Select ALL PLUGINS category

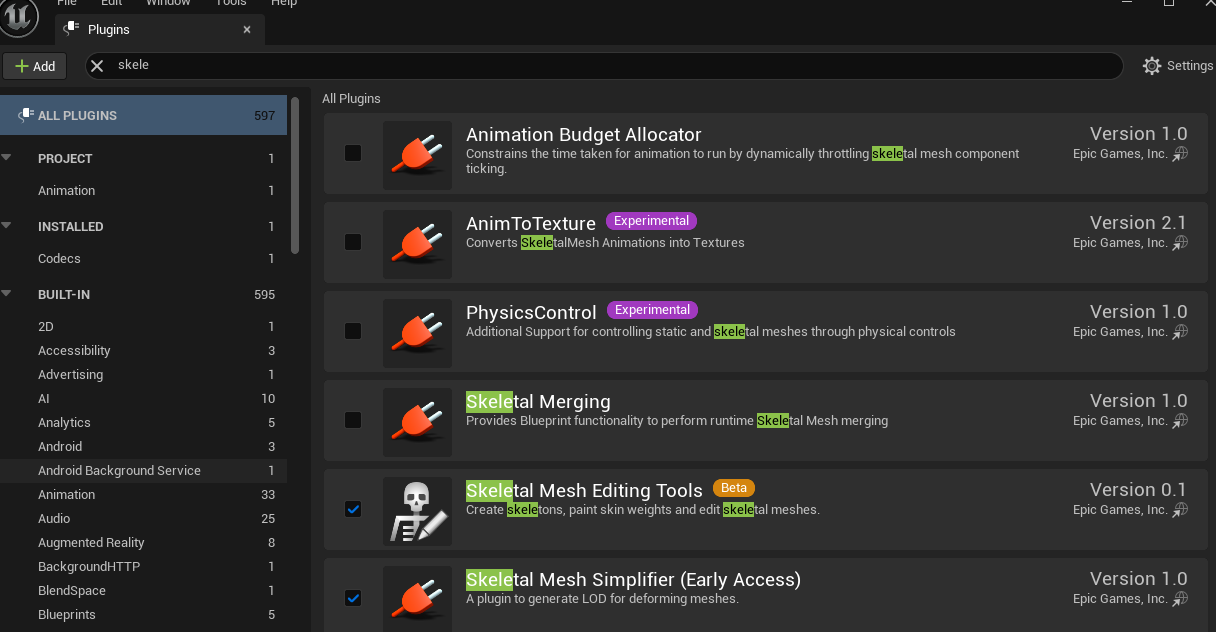click(x=143, y=115)
